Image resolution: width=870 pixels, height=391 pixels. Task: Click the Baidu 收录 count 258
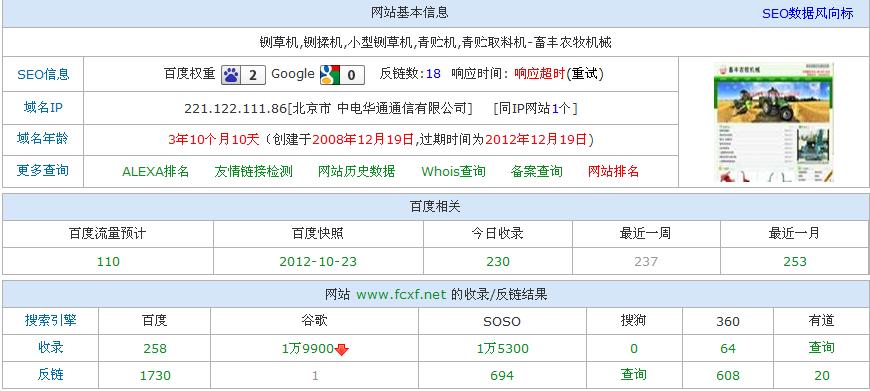pos(155,348)
